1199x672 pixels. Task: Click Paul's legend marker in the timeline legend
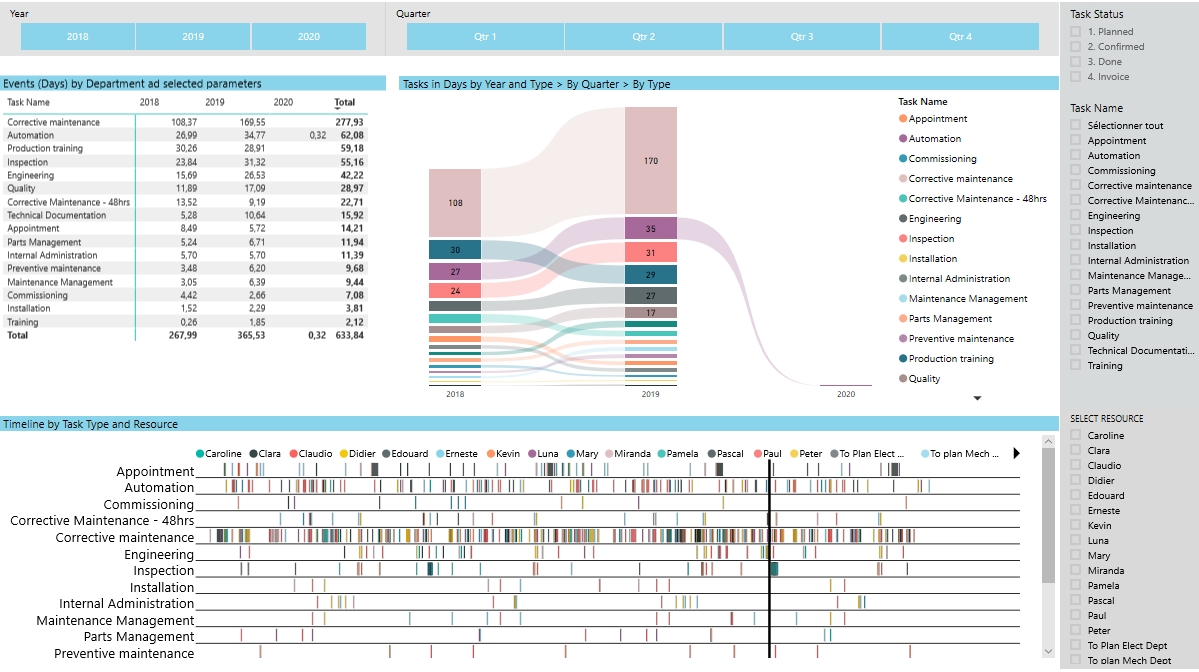[x=756, y=453]
